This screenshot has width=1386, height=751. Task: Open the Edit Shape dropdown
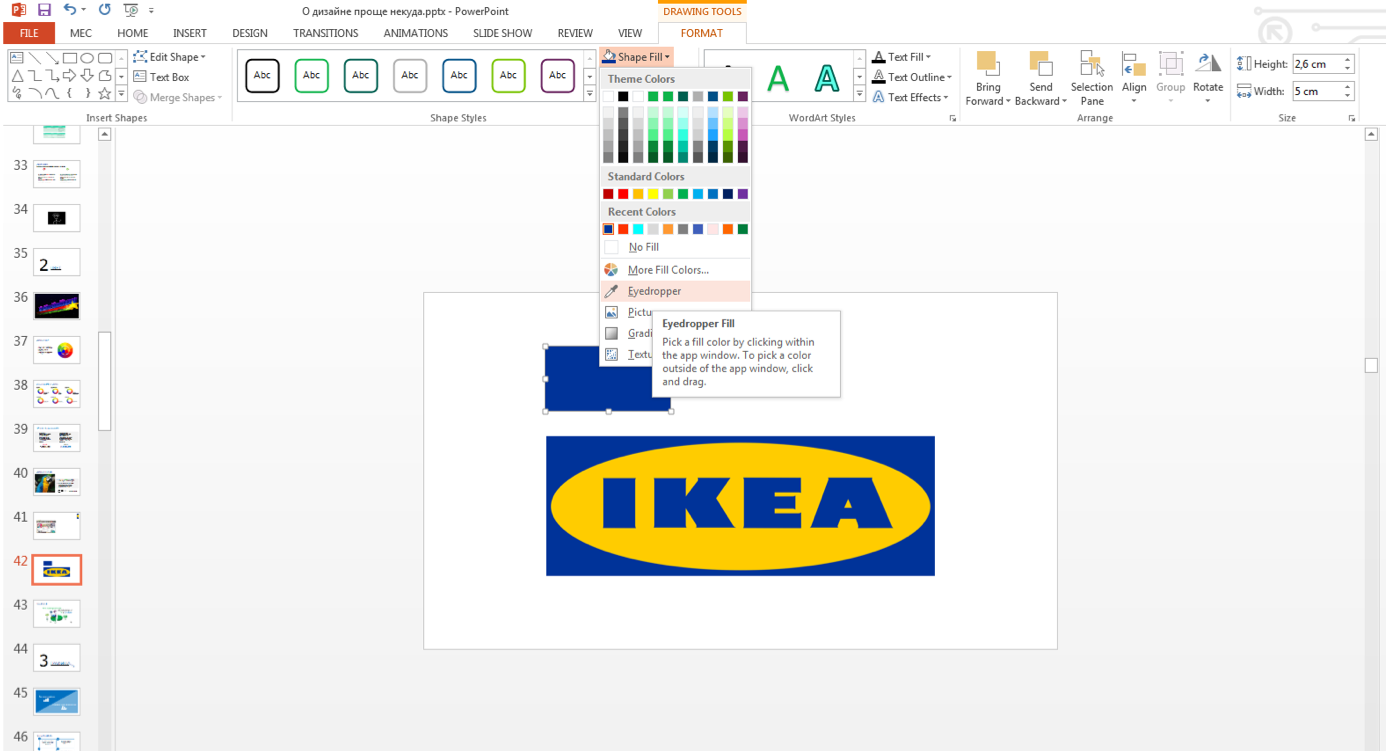(x=169, y=57)
